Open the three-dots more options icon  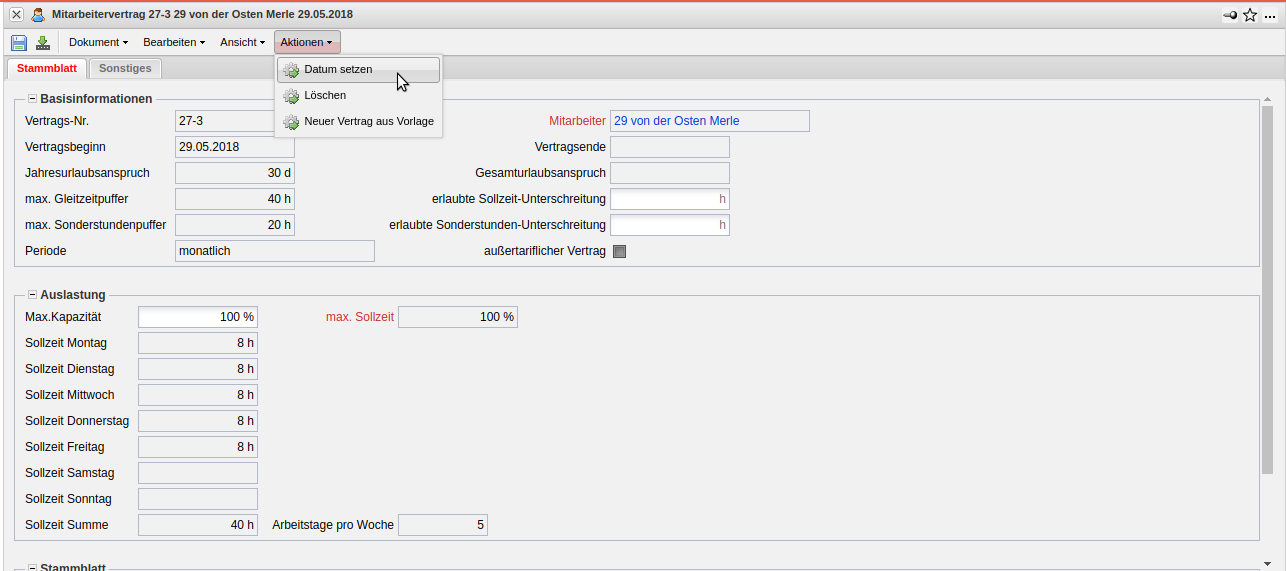click(x=1271, y=16)
